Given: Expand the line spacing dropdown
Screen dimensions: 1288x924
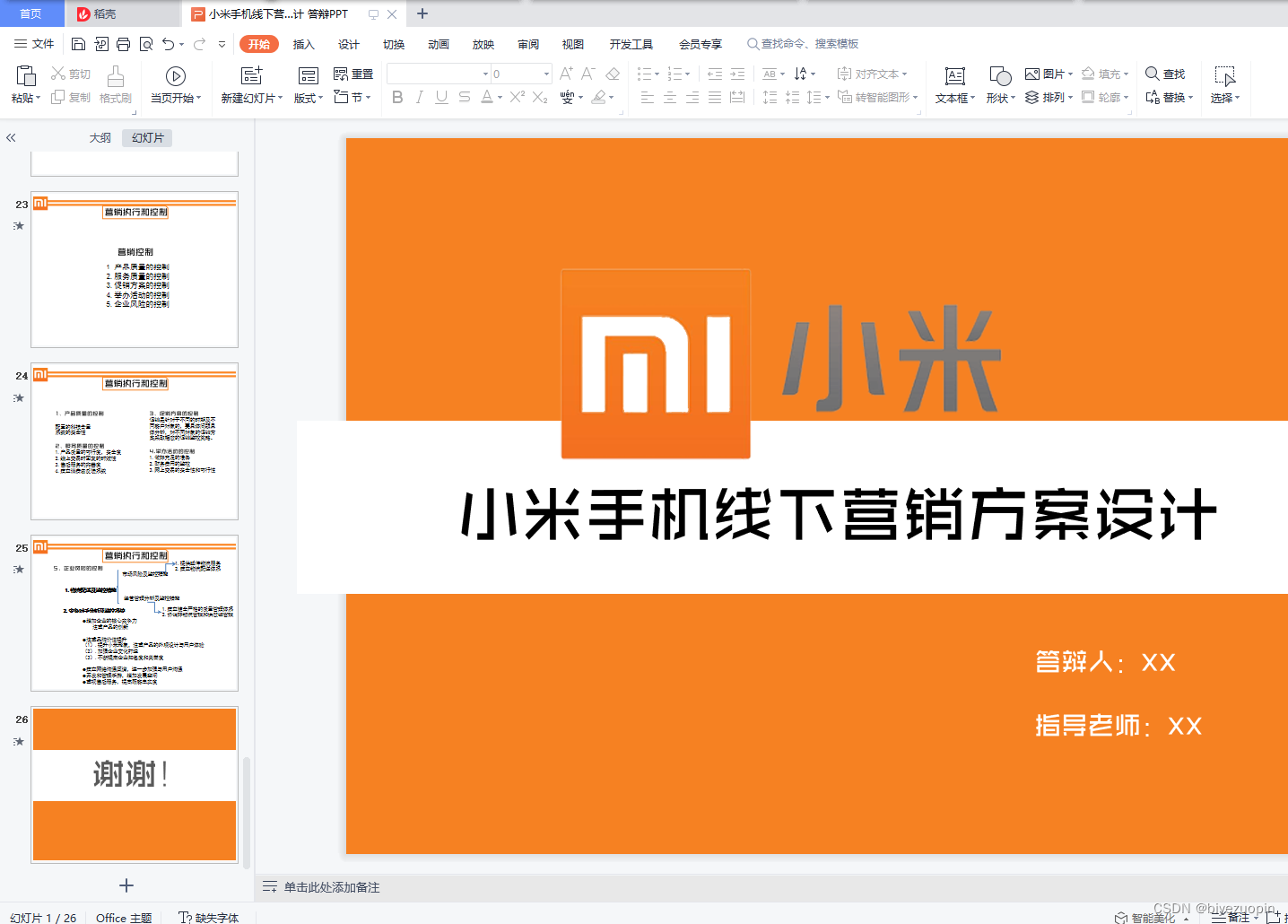Looking at the screenshot, I should coord(826,97).
